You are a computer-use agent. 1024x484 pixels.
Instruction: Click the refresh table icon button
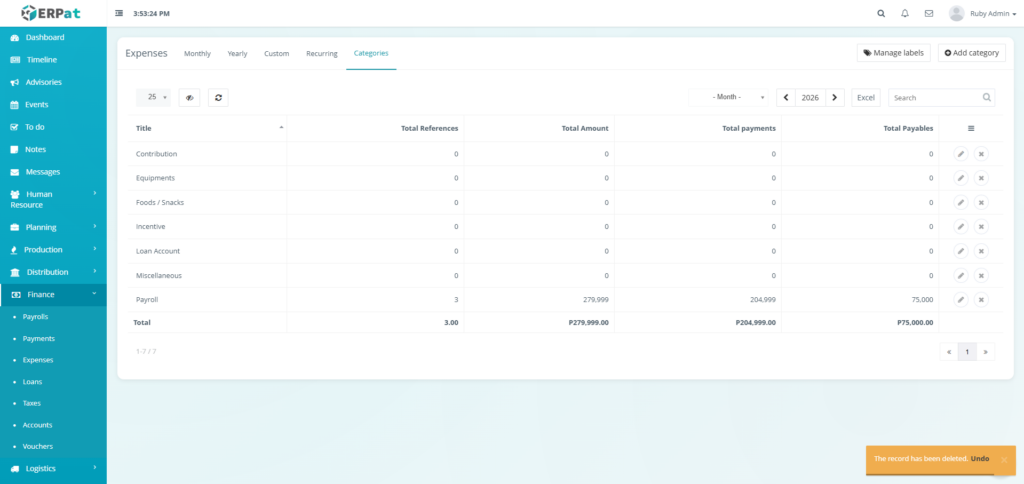point(219,97)
